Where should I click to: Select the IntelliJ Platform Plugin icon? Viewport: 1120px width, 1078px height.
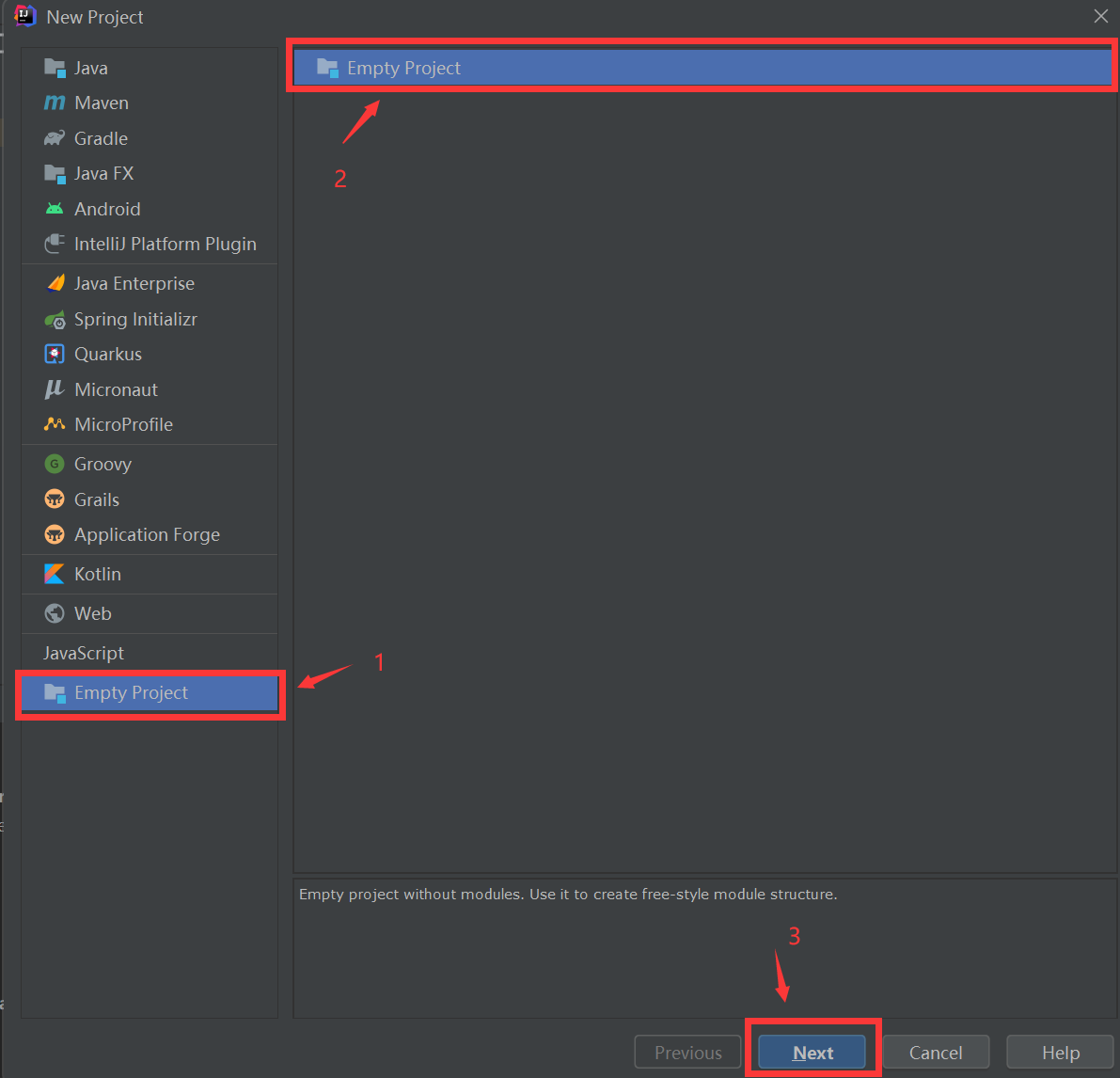click(x=55, y=244)
